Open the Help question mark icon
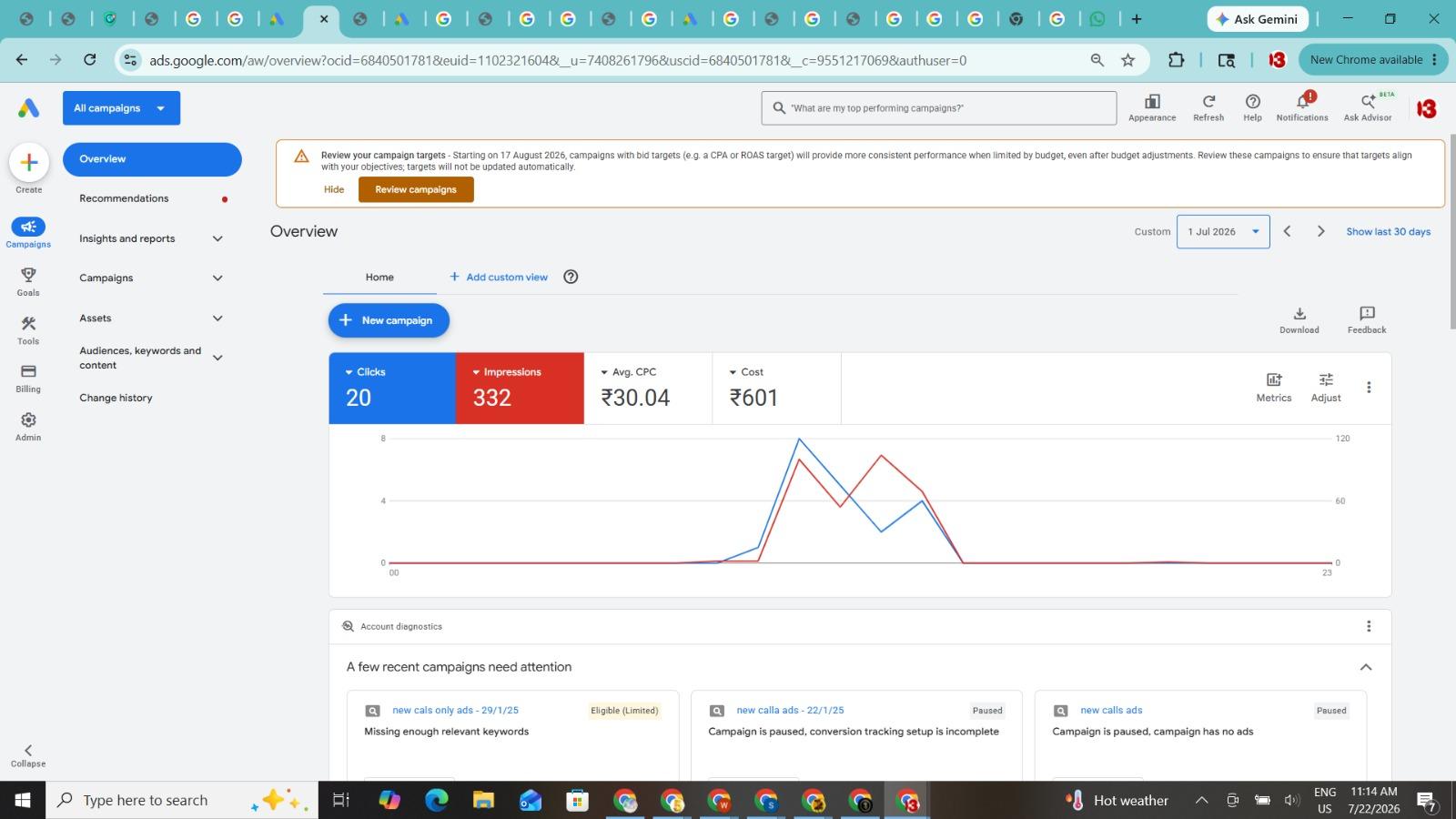This screenshot has width=1456, height=819. click(x=1252, y=102)
